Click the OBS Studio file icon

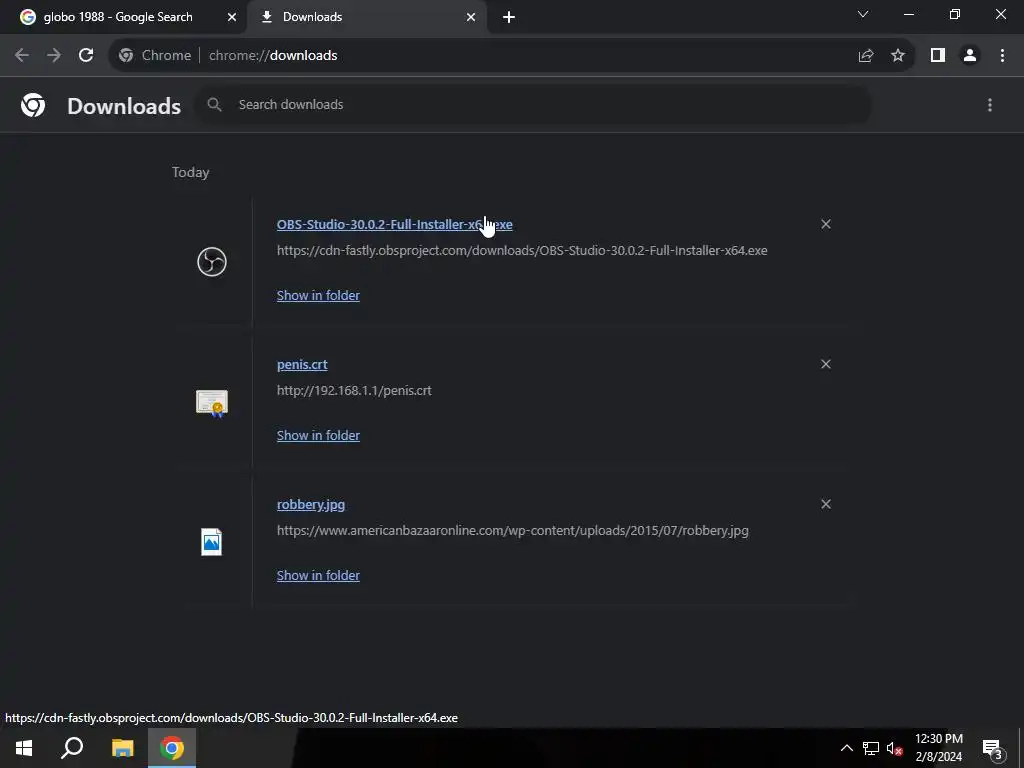coord(212,262)
